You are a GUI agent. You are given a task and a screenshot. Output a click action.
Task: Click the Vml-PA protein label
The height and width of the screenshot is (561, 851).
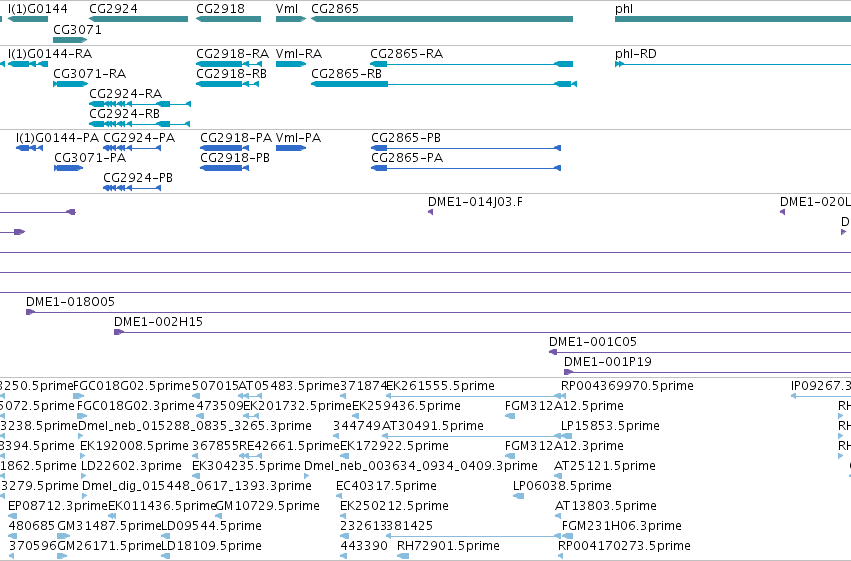click(299, 138)
